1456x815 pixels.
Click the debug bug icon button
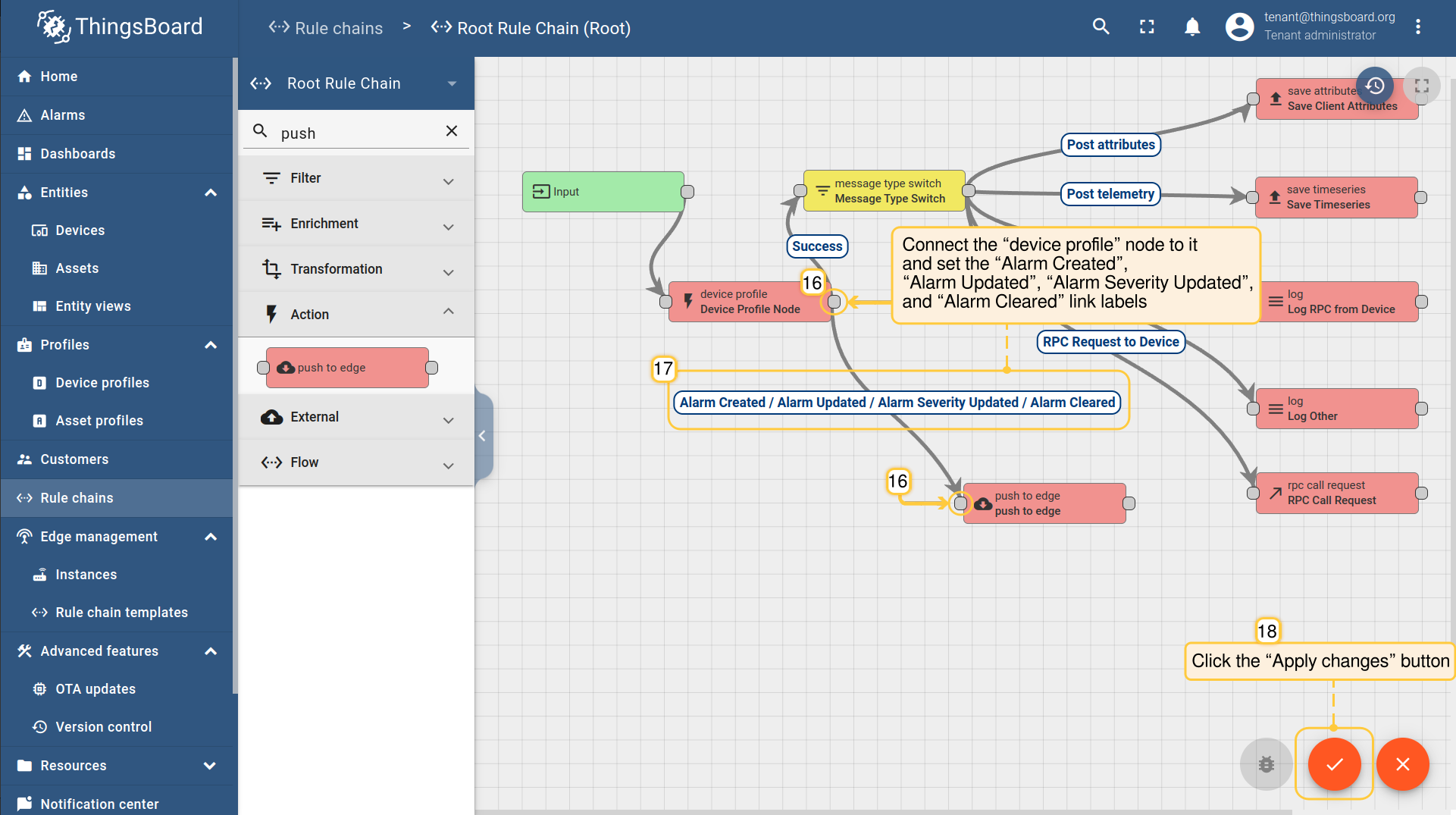pyautogui.click(x=1266, y=764)
